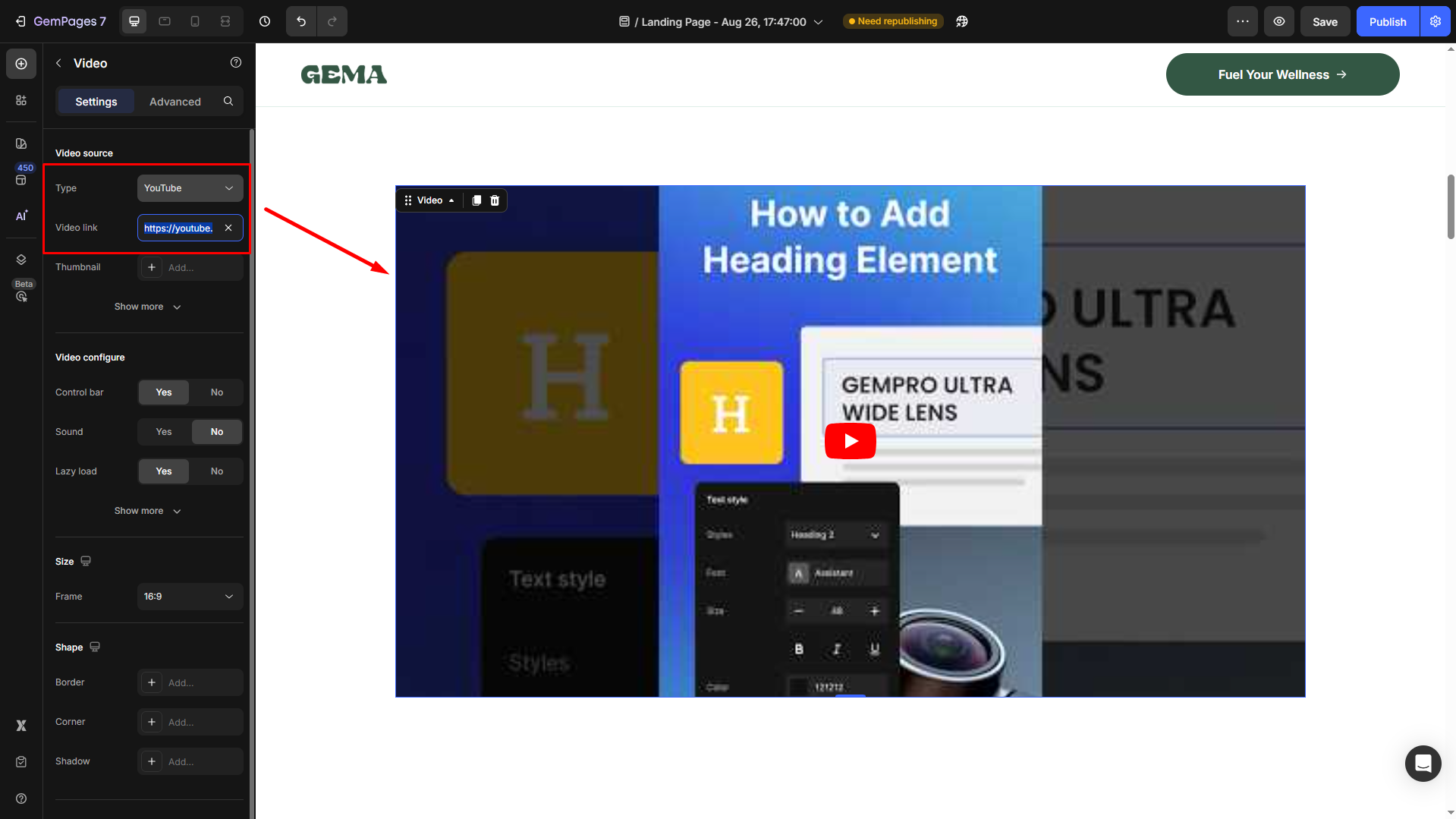
Task: Enable Sound by choosing Yes
Action: click(164, 432)
